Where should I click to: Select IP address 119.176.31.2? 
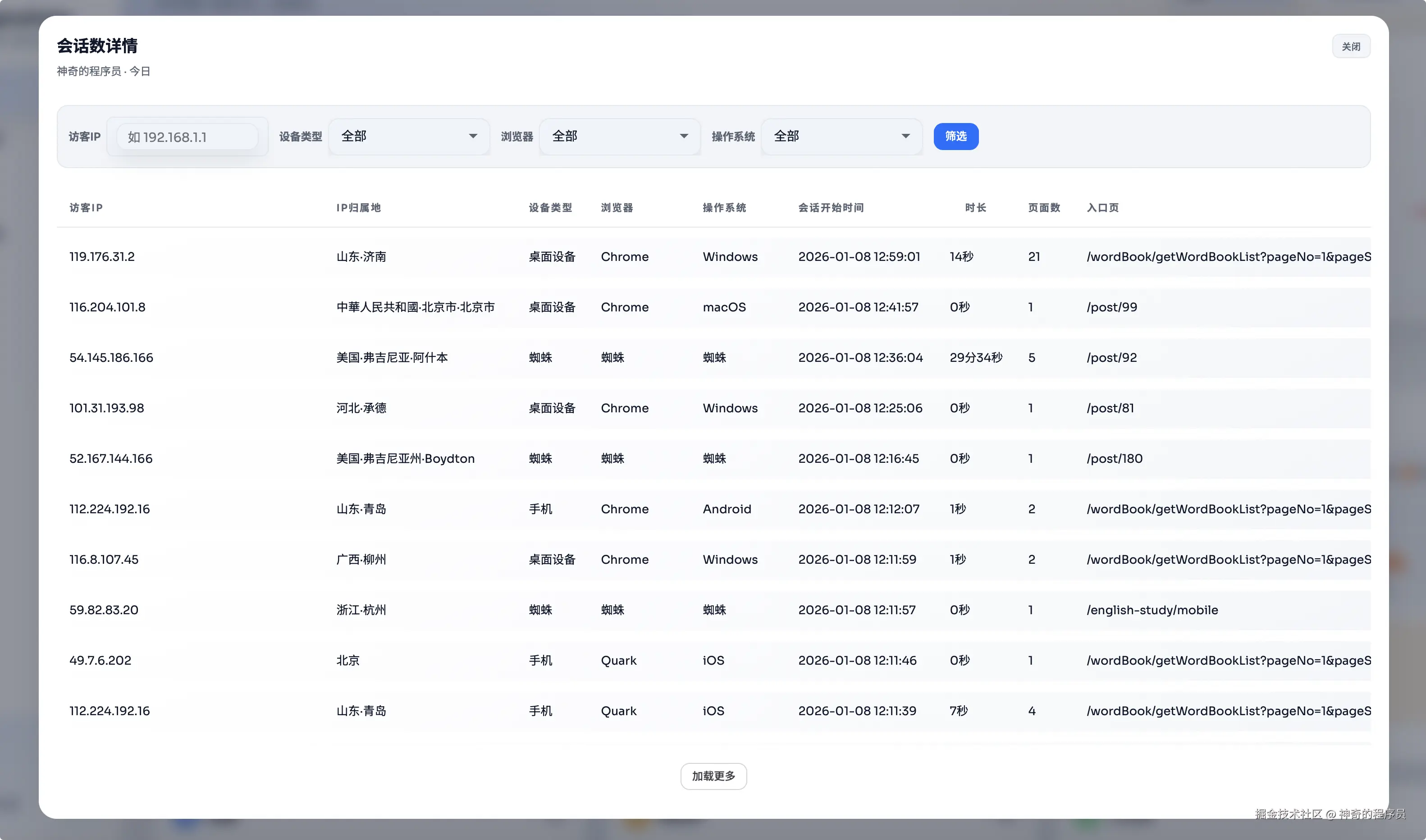tap(102, 256)
